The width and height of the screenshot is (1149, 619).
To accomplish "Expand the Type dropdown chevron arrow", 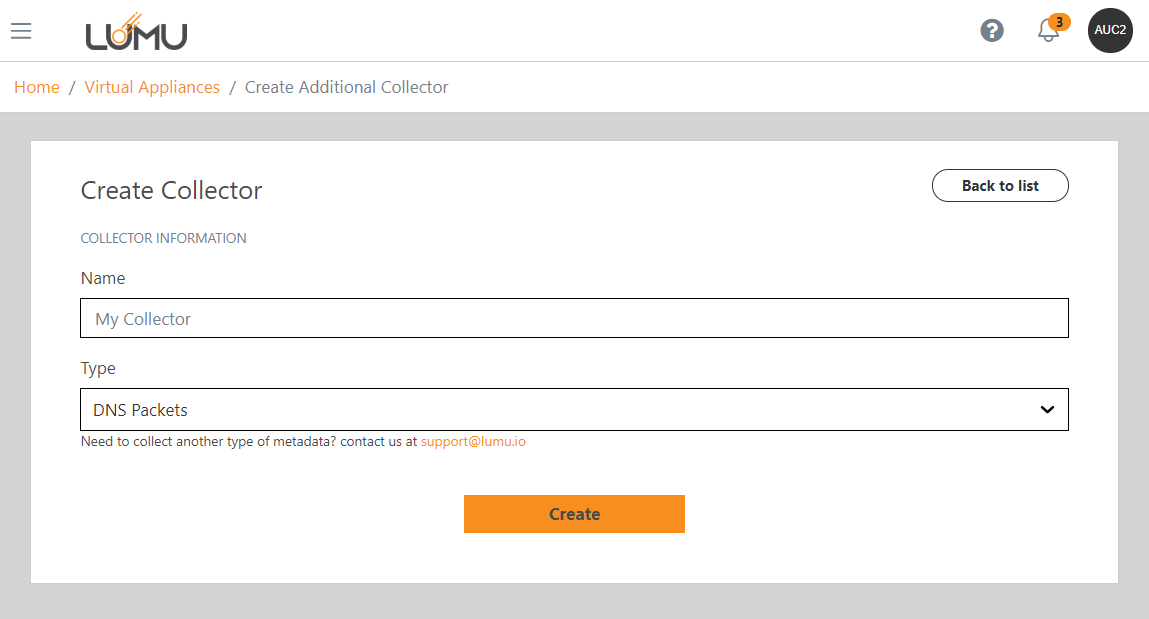I will [x=1047, y=410].
